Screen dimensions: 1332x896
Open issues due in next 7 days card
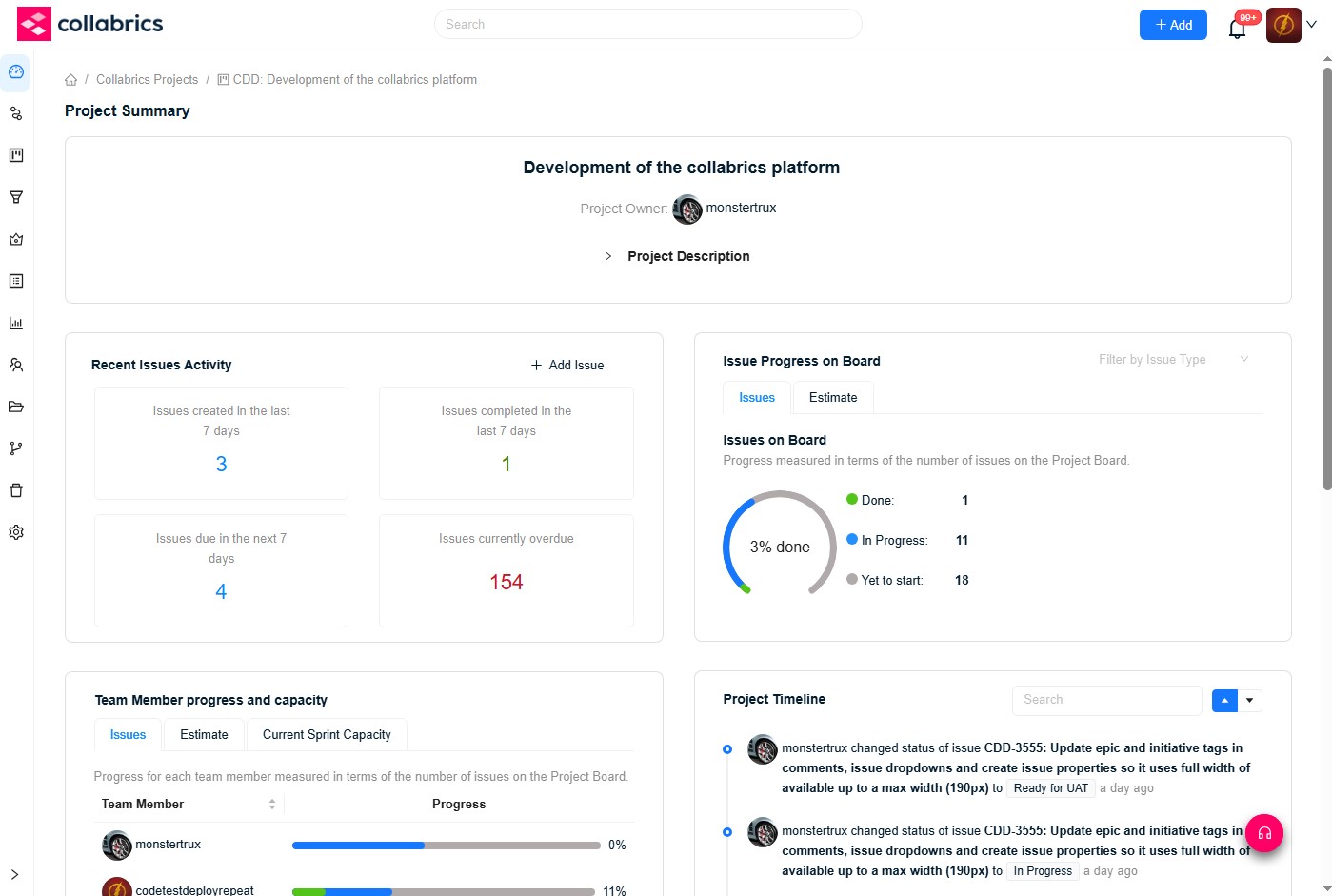tap(221, 570)
